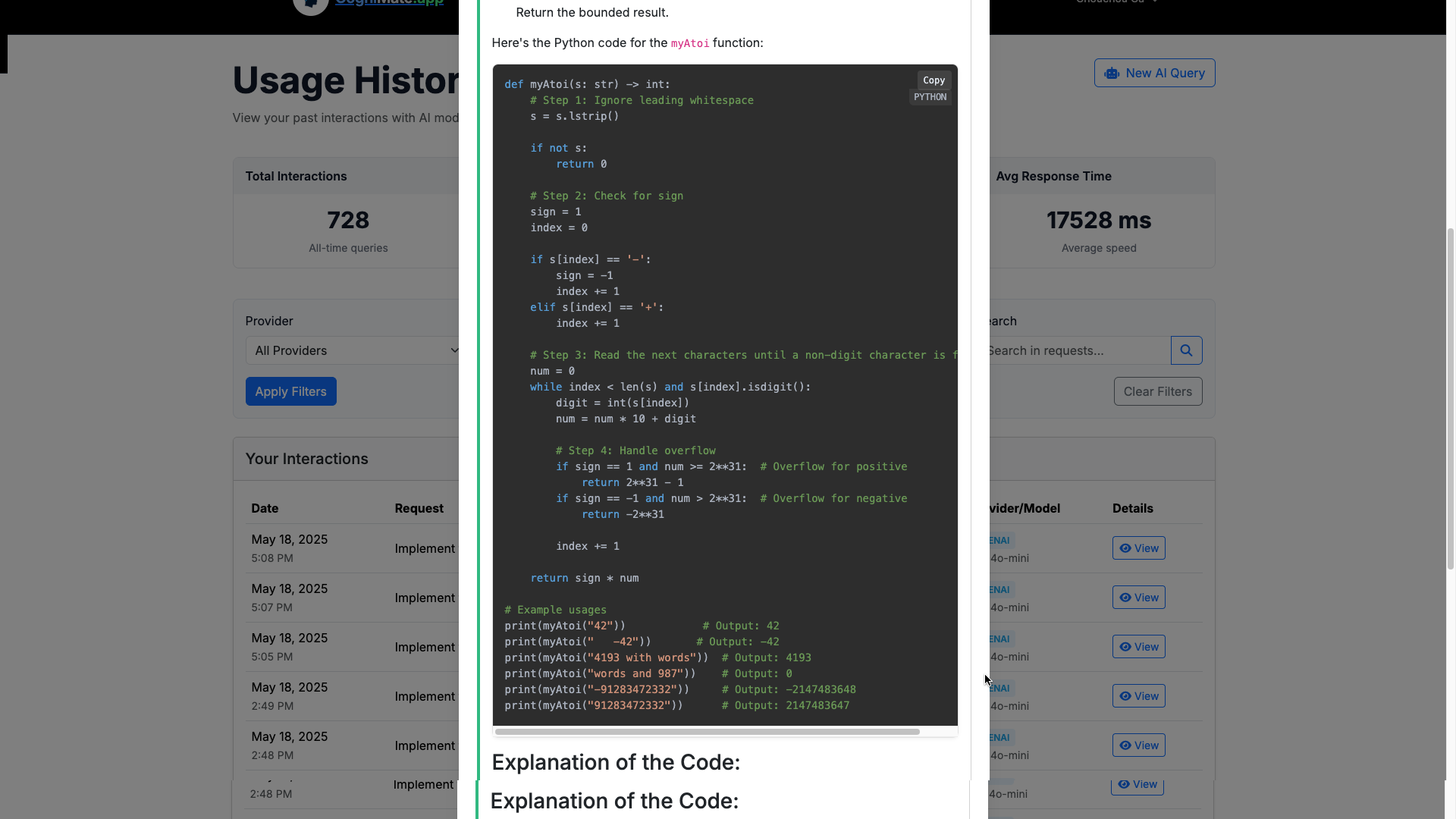Click the robot icon in New AI Query button
Viewport: 1456px width, 819px height.
pos(1113,73)
